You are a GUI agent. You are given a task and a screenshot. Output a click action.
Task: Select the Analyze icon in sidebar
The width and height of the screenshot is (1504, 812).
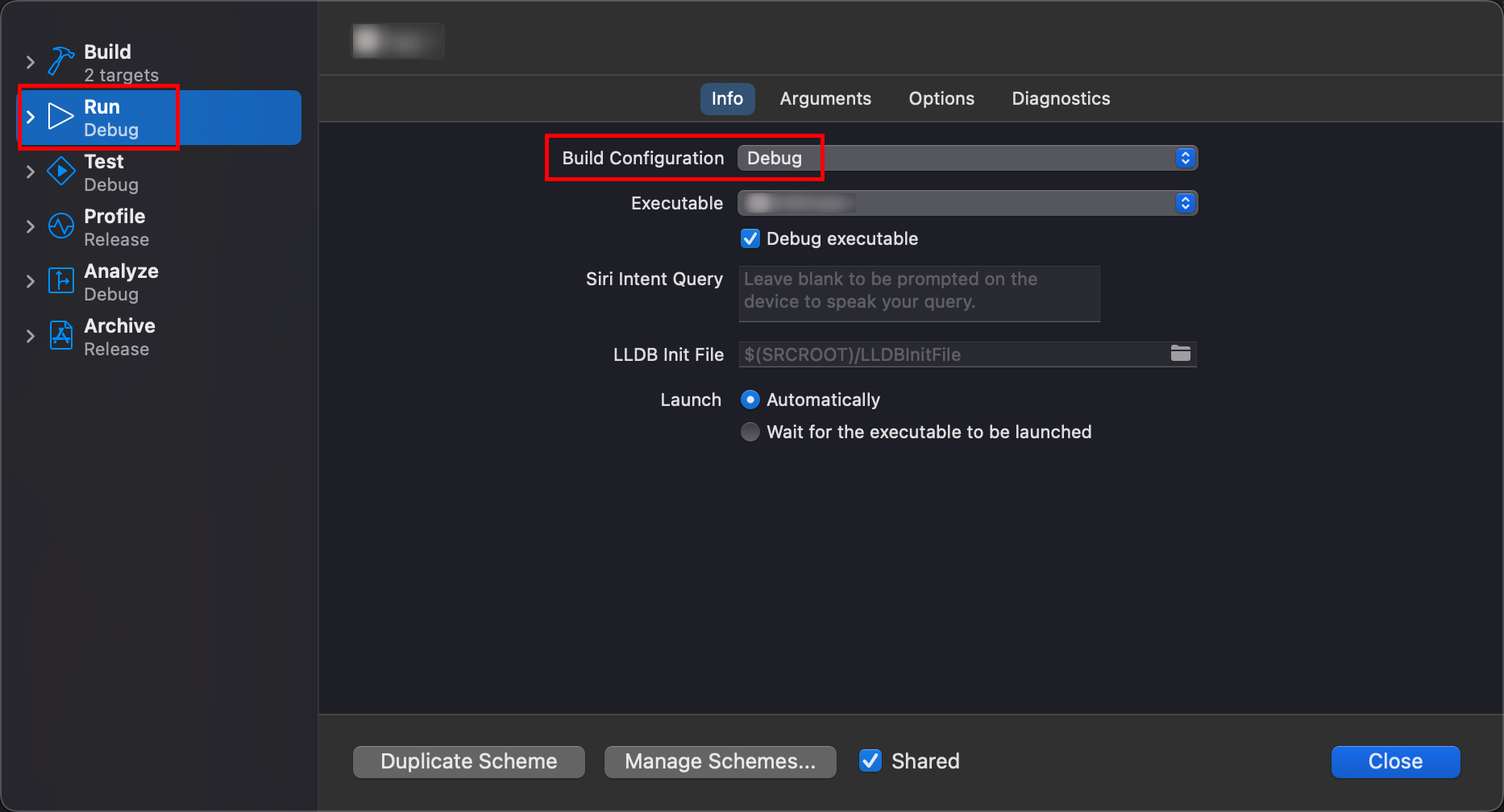coord(60,280)
